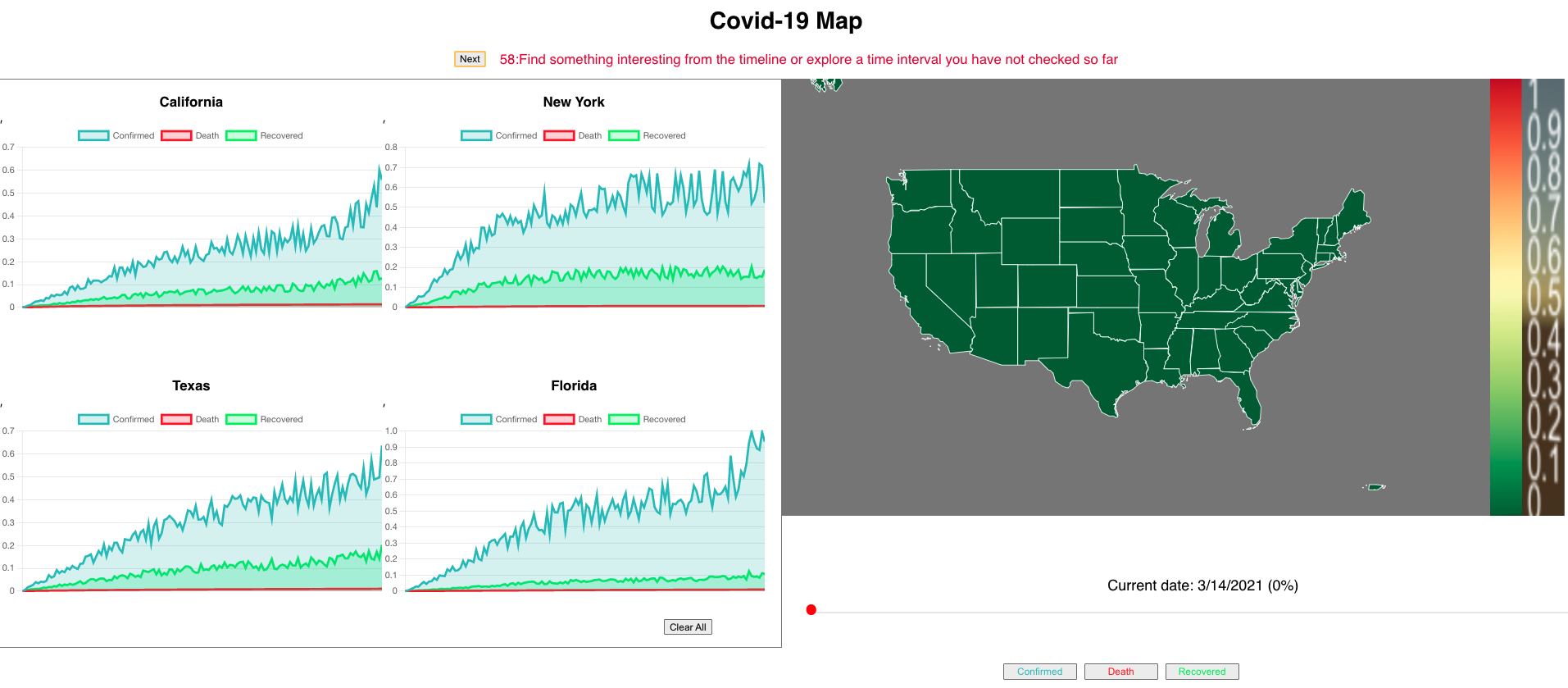
Task: Click the "California" chart title
Action: [191, 102]
